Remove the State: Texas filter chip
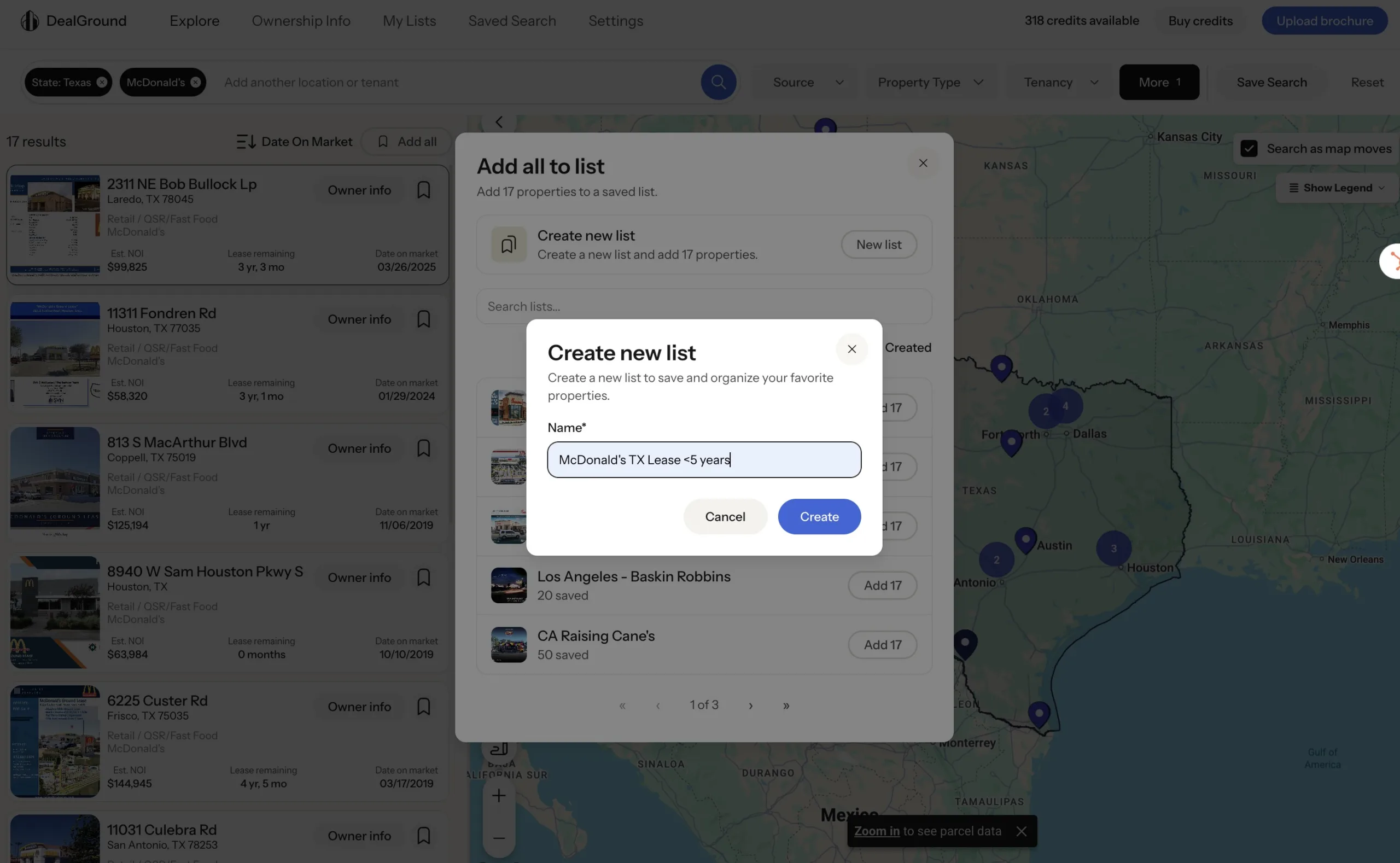1400x863 pixels. coord(102,82)
